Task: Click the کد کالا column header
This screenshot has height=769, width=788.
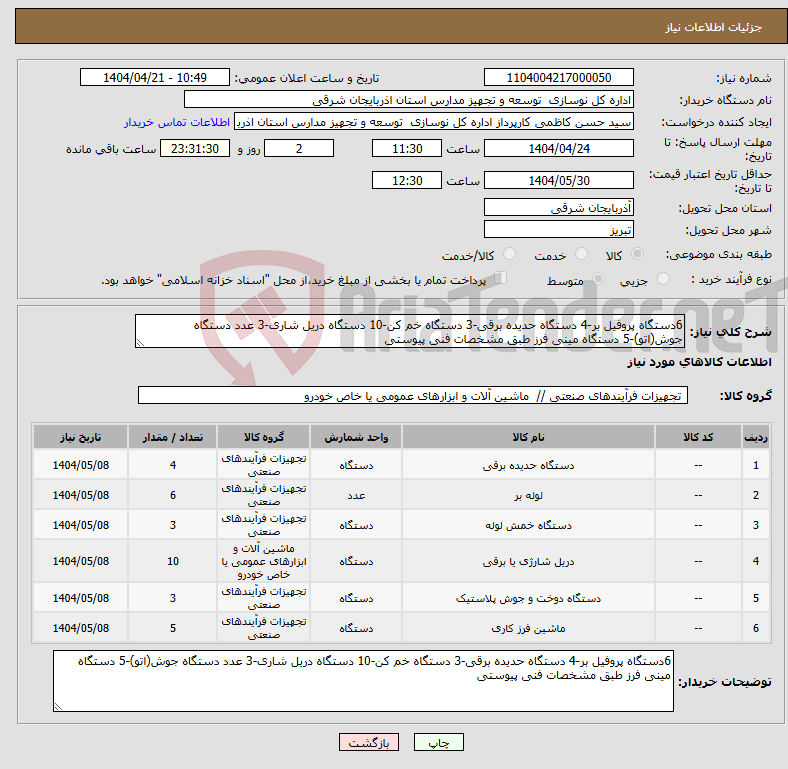Action: 698,437
